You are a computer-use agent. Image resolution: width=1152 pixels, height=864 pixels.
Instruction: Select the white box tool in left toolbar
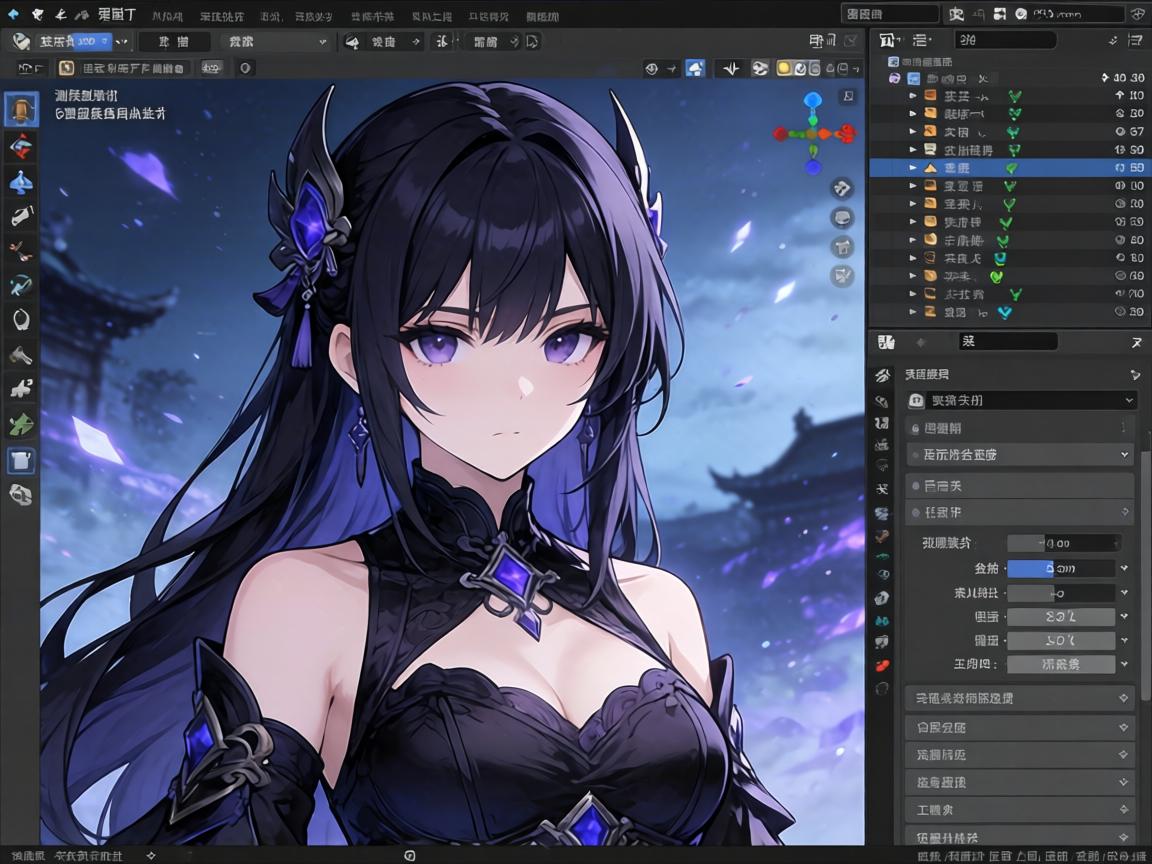tap(21, 459)
